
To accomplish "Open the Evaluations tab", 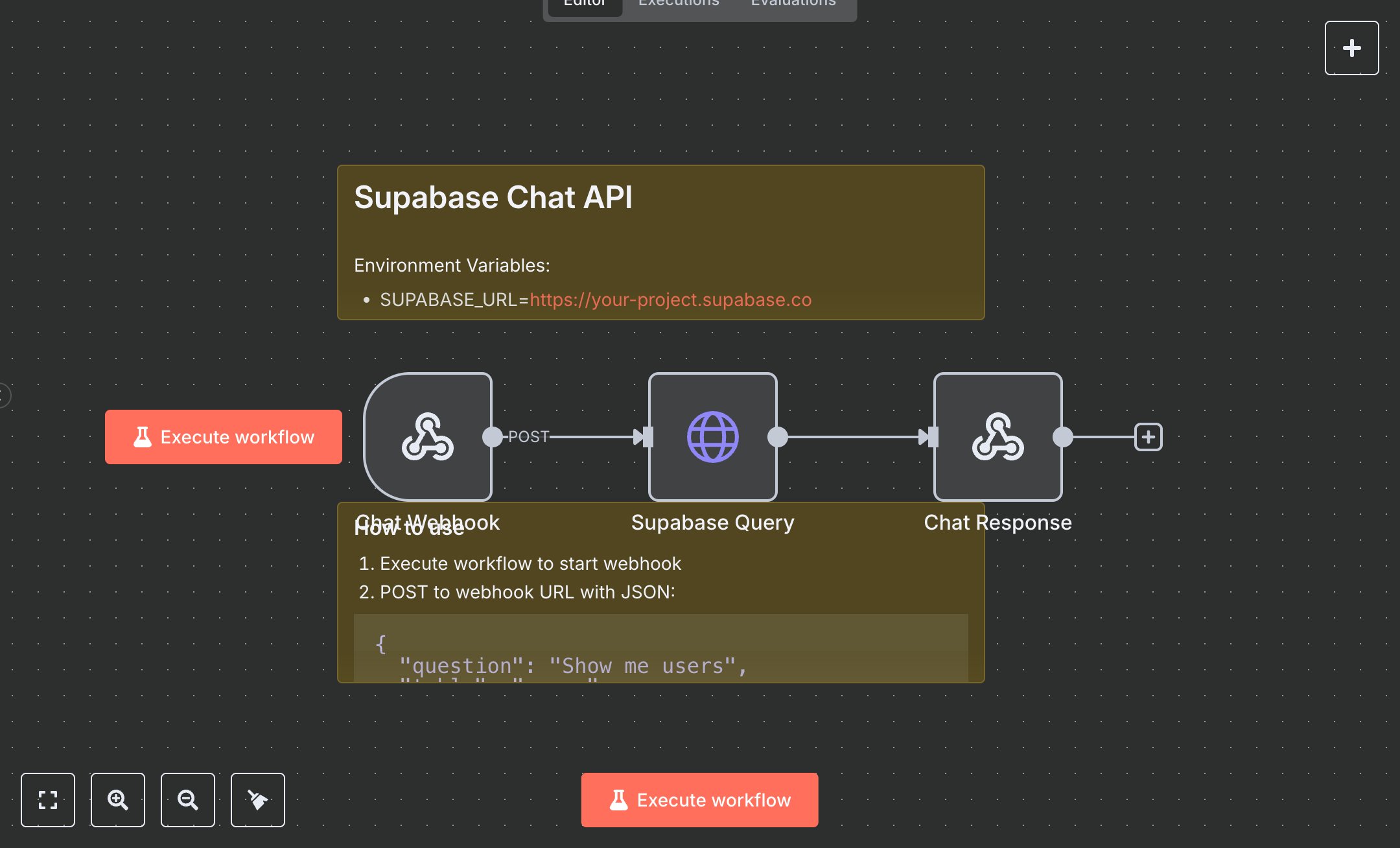I will pyautogui.click(x=792, y=5).
